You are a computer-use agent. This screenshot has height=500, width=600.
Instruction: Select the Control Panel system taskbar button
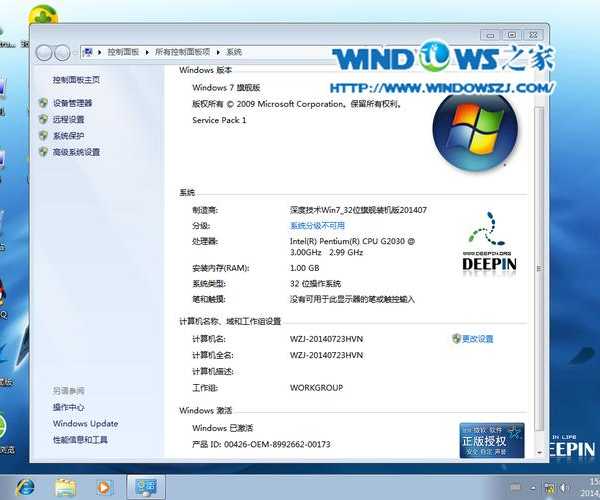tap(146, 487)
